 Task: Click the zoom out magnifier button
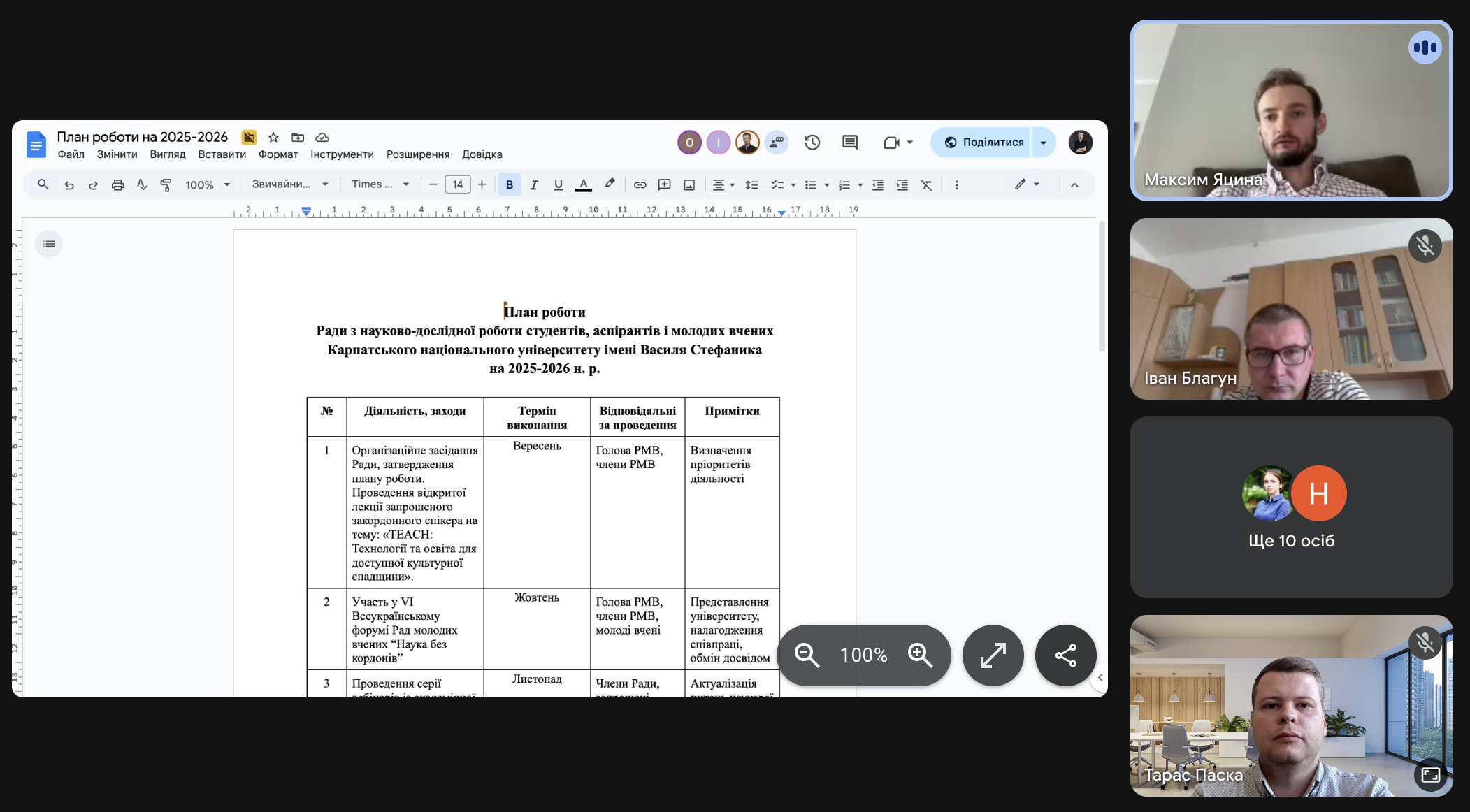pyautogui.click(x=807, y=655)
